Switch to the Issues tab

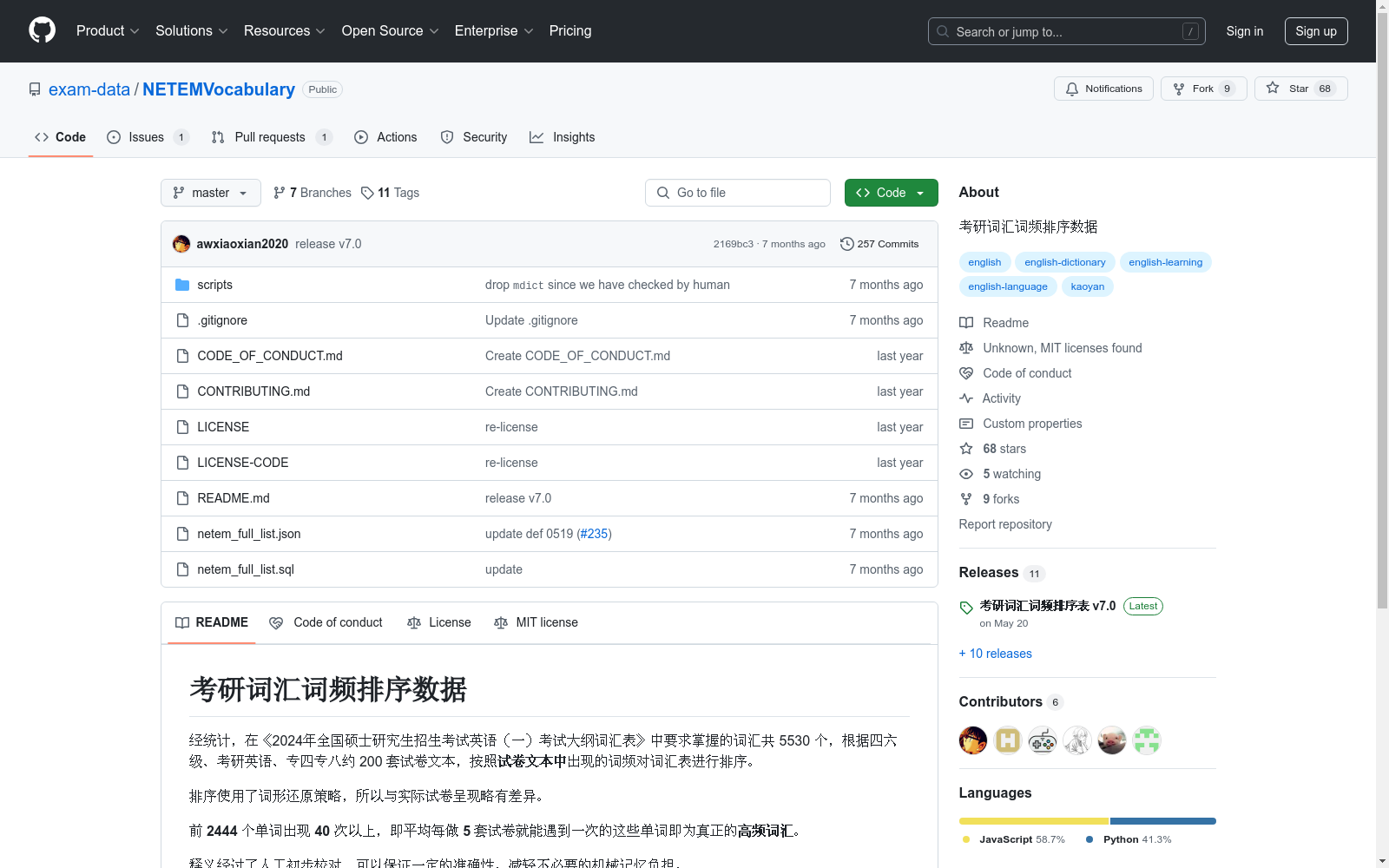tap(148, 137)
